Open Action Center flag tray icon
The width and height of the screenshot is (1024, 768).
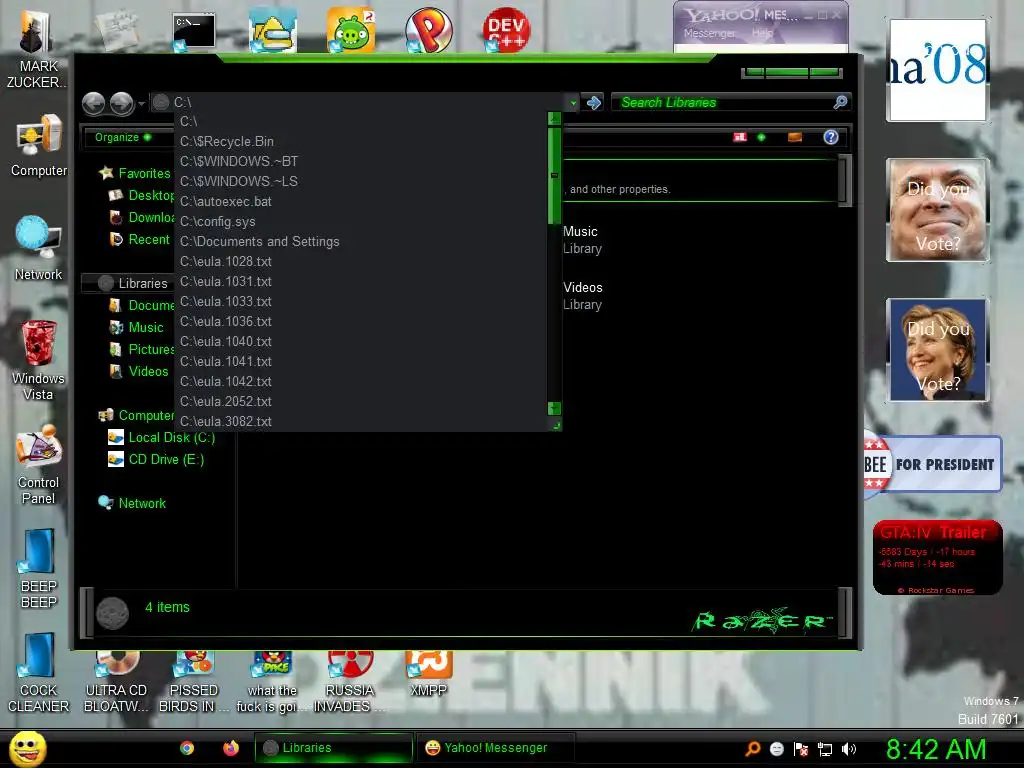coord(801,749)
